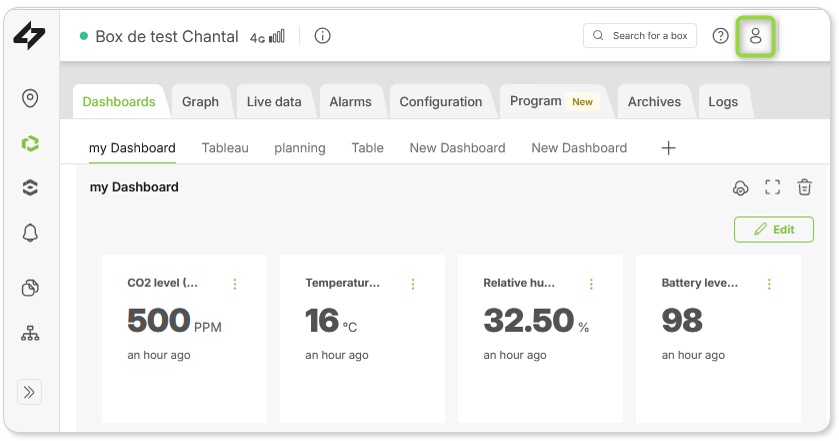This screenshot has width=839, height=441.
Task: Open the pie chart reports sidebar icon
Action: (30, 287)
